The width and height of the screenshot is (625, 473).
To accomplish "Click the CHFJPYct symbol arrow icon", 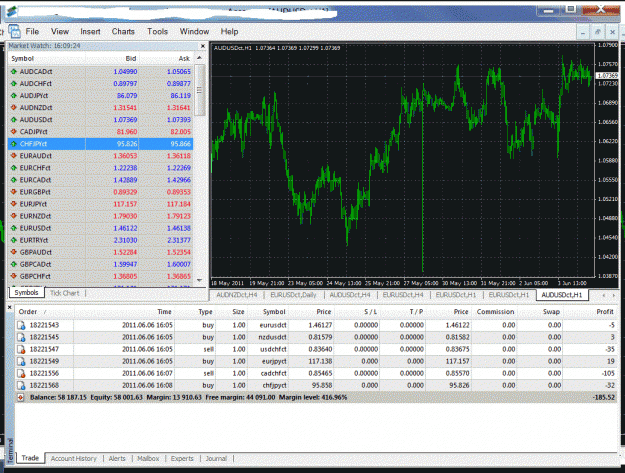I will point(14,144).
